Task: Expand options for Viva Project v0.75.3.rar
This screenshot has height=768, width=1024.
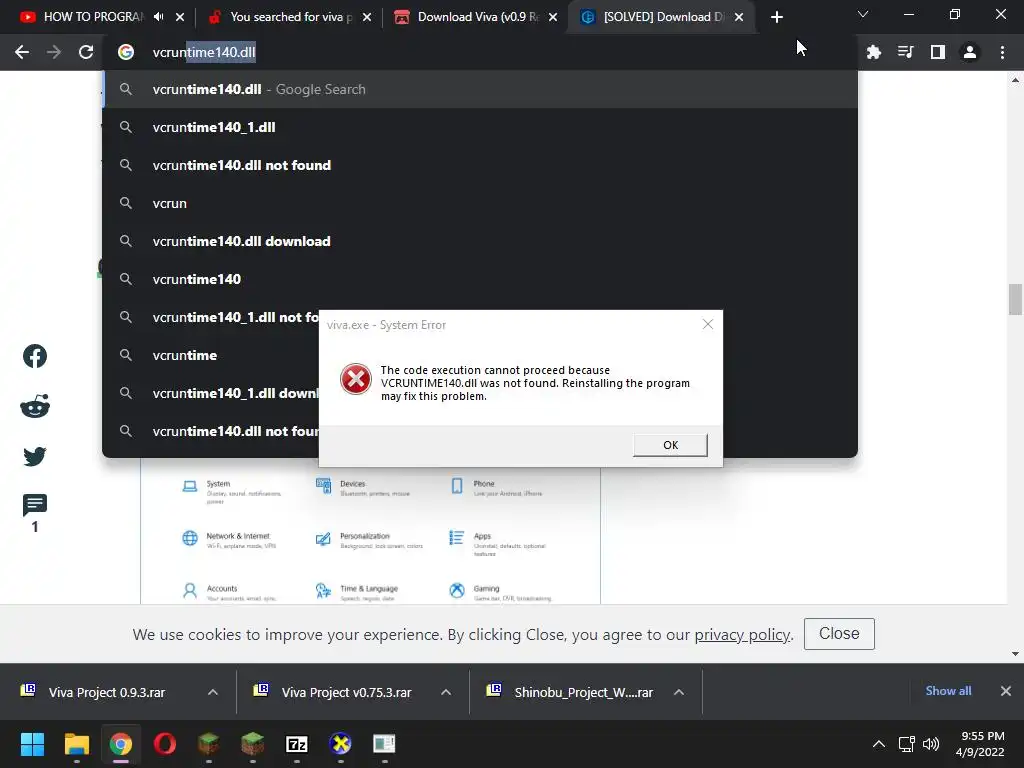Action: [446, 692]
